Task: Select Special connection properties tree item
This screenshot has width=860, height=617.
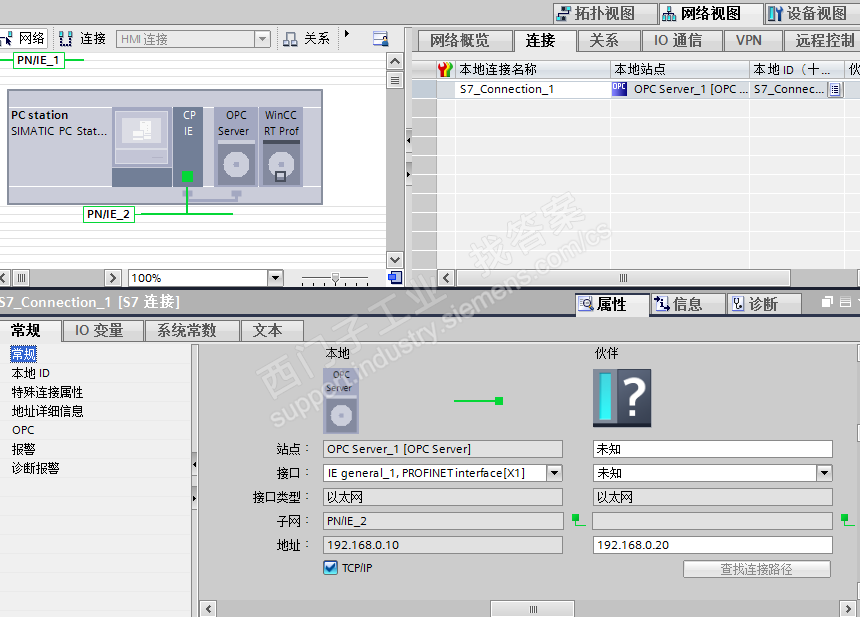Action: tap(48, 393)
